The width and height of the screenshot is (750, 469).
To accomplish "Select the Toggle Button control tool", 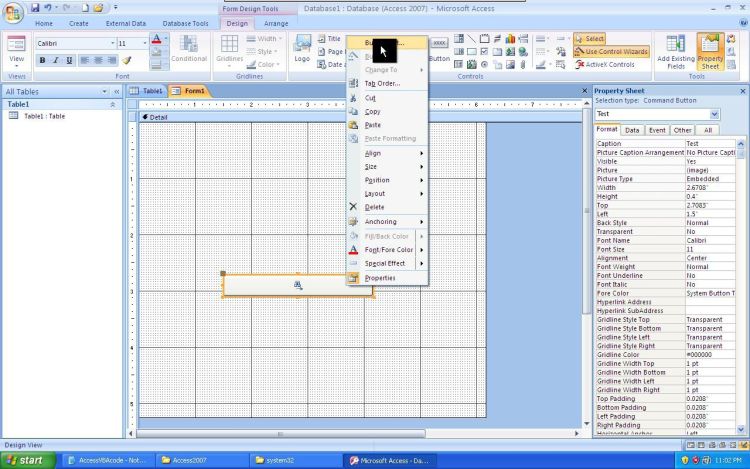I will pyautogui.click(x=497, y=39).
